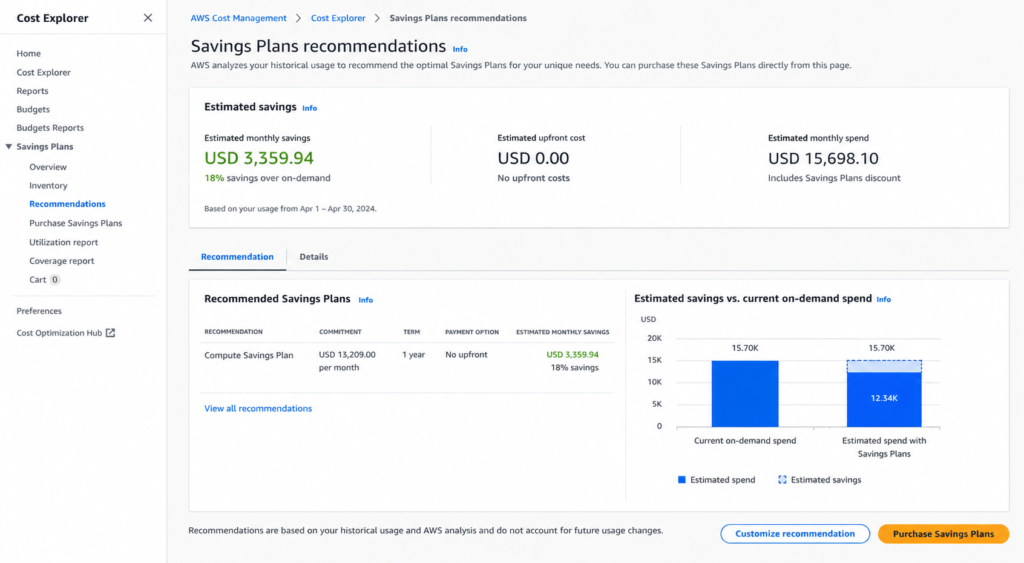Screen dimensions: 1024x563
Task: Open Cost Optimization Hub link
Action: (x=59, y=332)
